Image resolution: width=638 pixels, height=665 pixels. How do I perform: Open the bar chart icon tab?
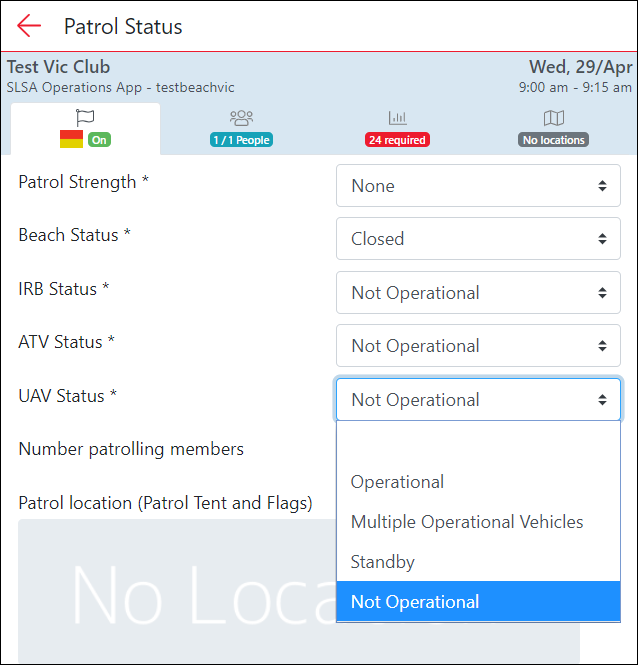(397, 119)
